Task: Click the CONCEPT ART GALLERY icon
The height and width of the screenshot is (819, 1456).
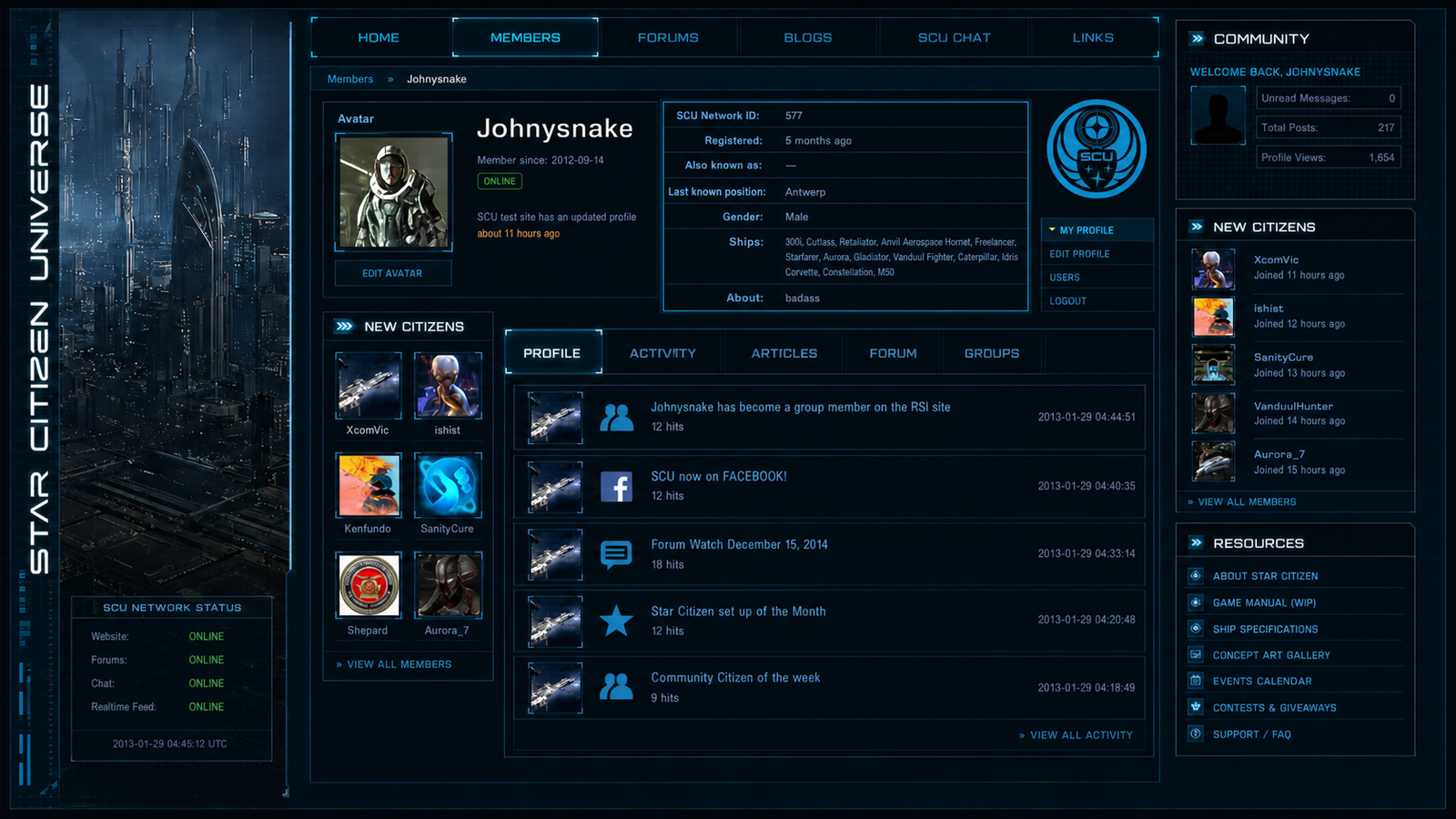Action: tap(1196, 654)
